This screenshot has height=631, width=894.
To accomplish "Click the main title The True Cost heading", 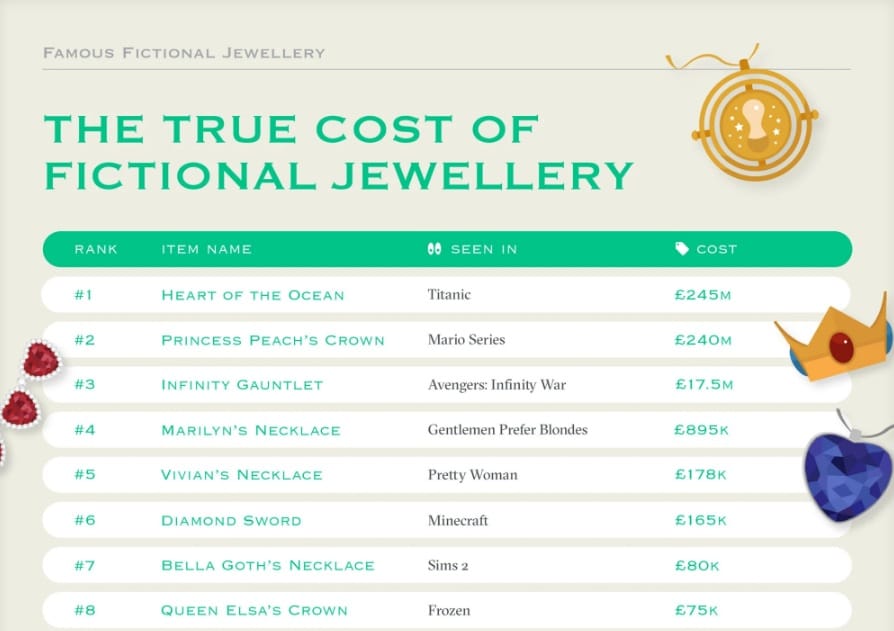I will click(x=339, y=152).
